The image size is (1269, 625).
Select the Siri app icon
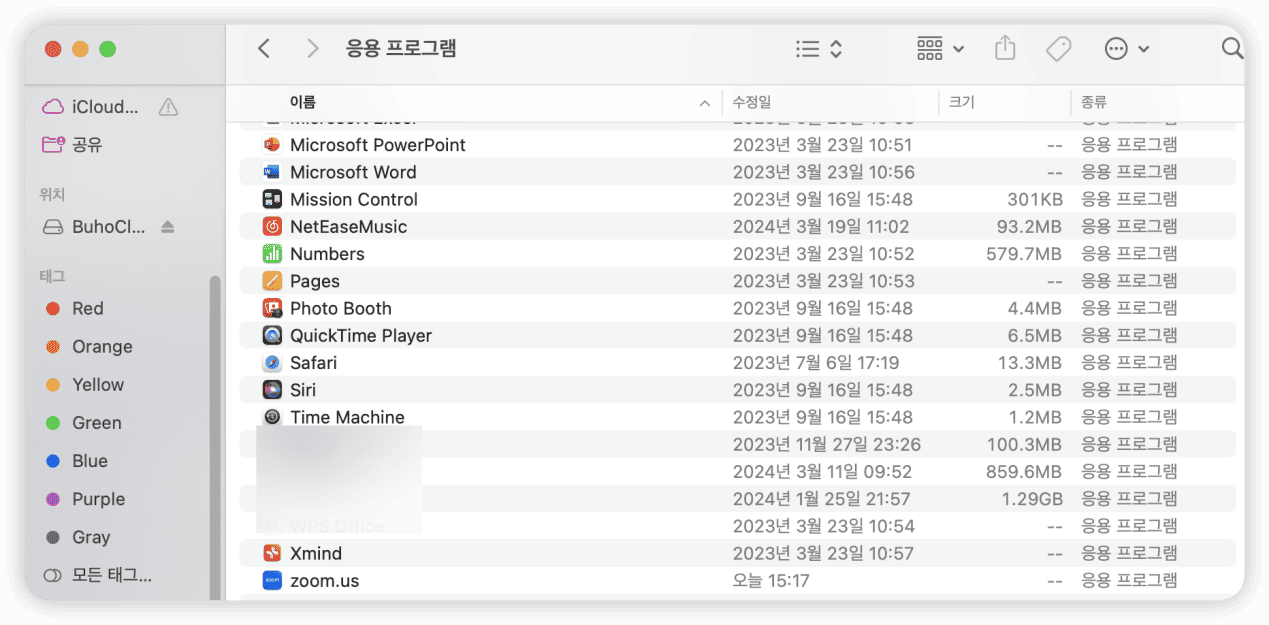coord(272,390)
